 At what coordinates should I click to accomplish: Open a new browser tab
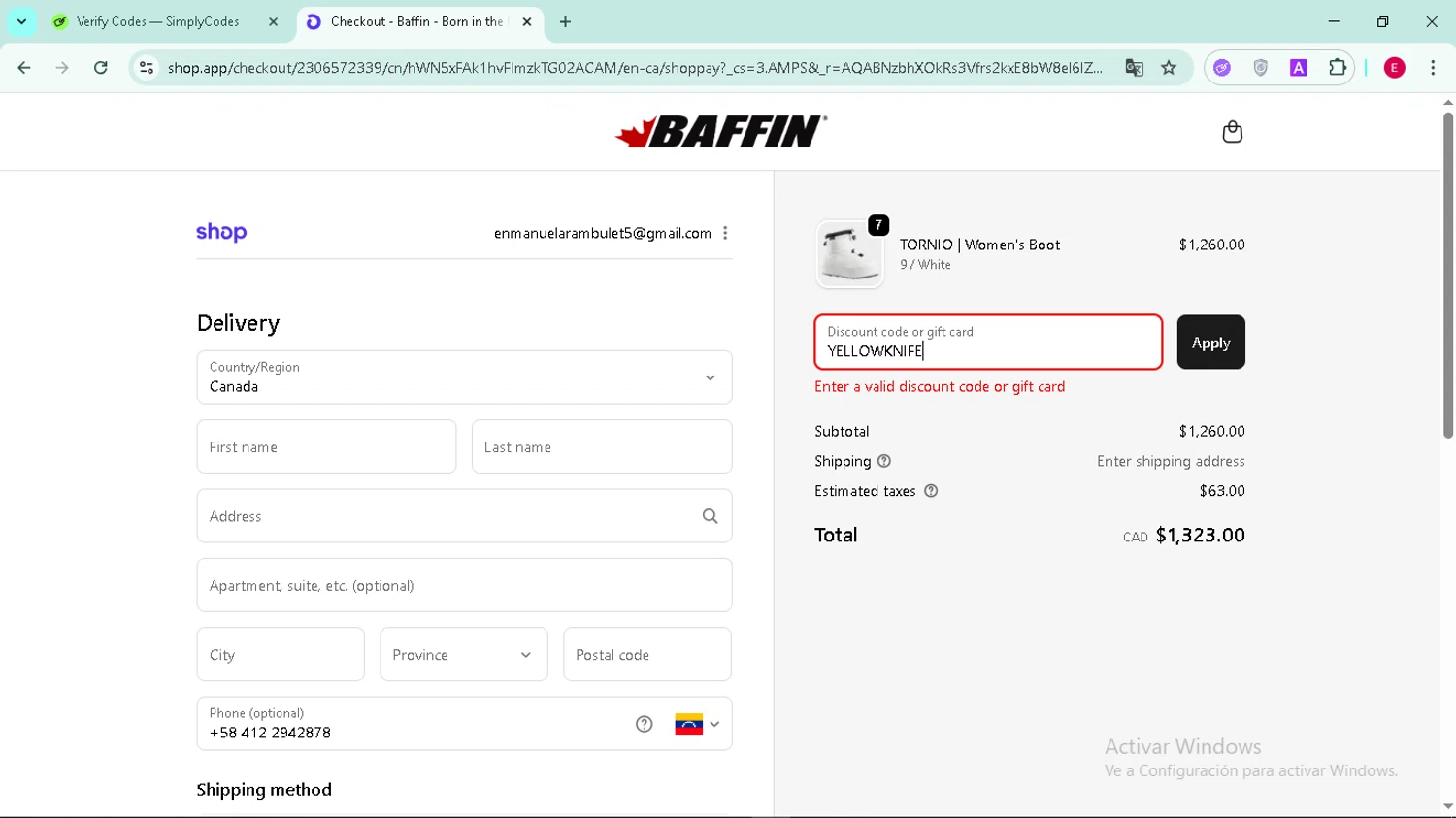click(x=565, y=21)
